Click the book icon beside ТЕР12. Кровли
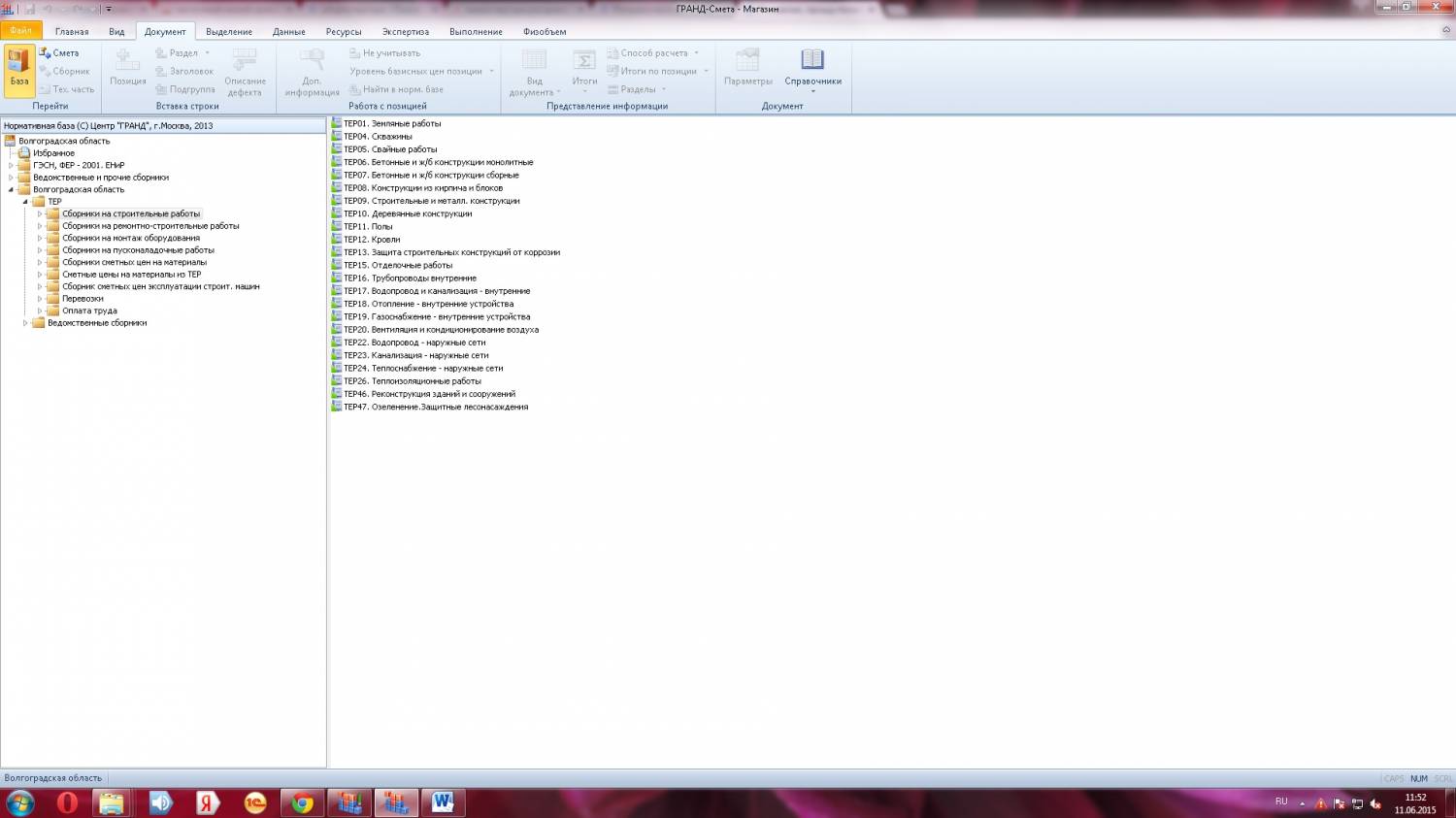This screenshot has width=1456, height=818. [337, 239]
